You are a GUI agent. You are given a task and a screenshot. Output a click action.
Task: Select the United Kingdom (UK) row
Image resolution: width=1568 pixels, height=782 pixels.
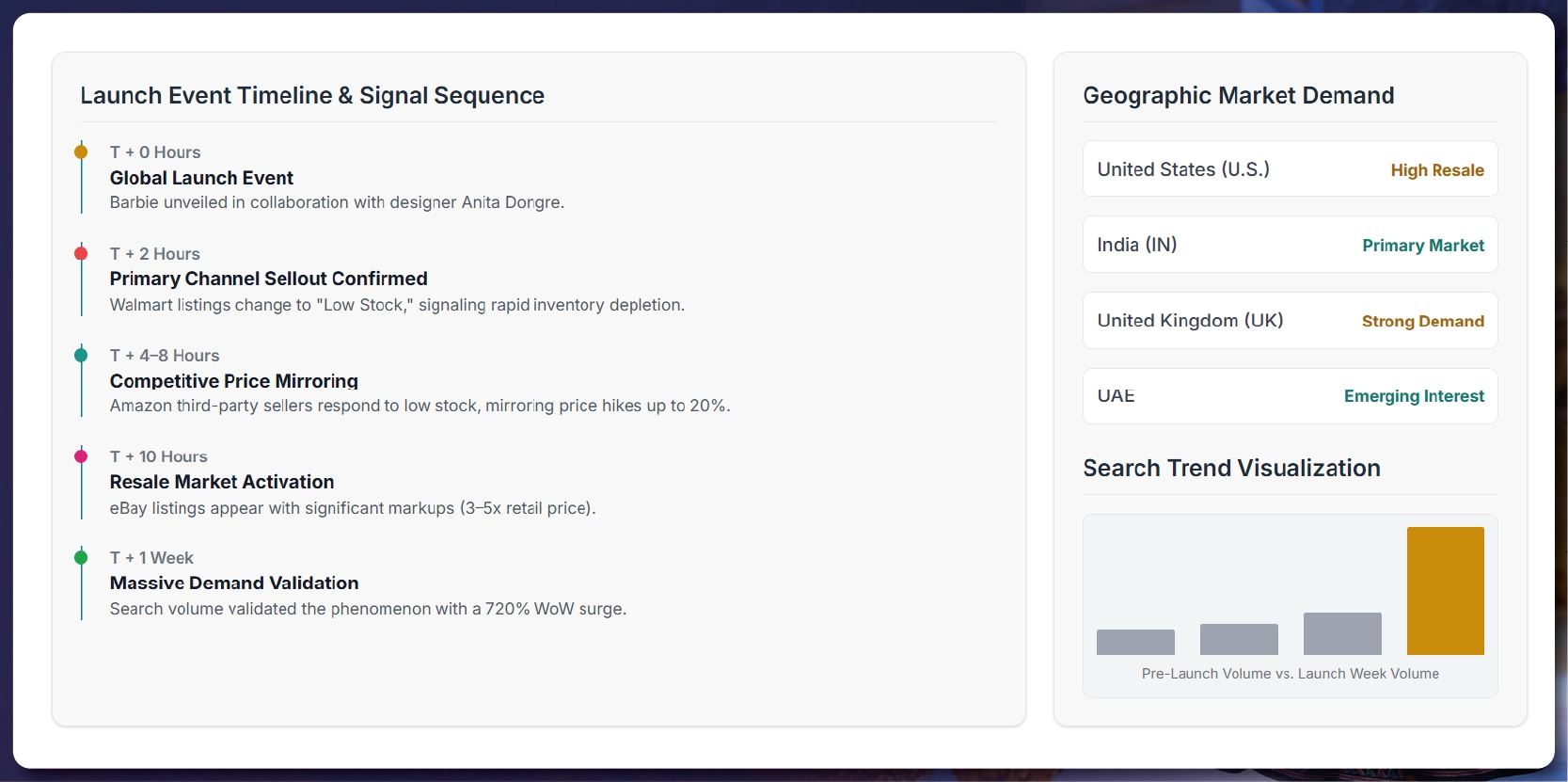click(x=1290, y=321)
